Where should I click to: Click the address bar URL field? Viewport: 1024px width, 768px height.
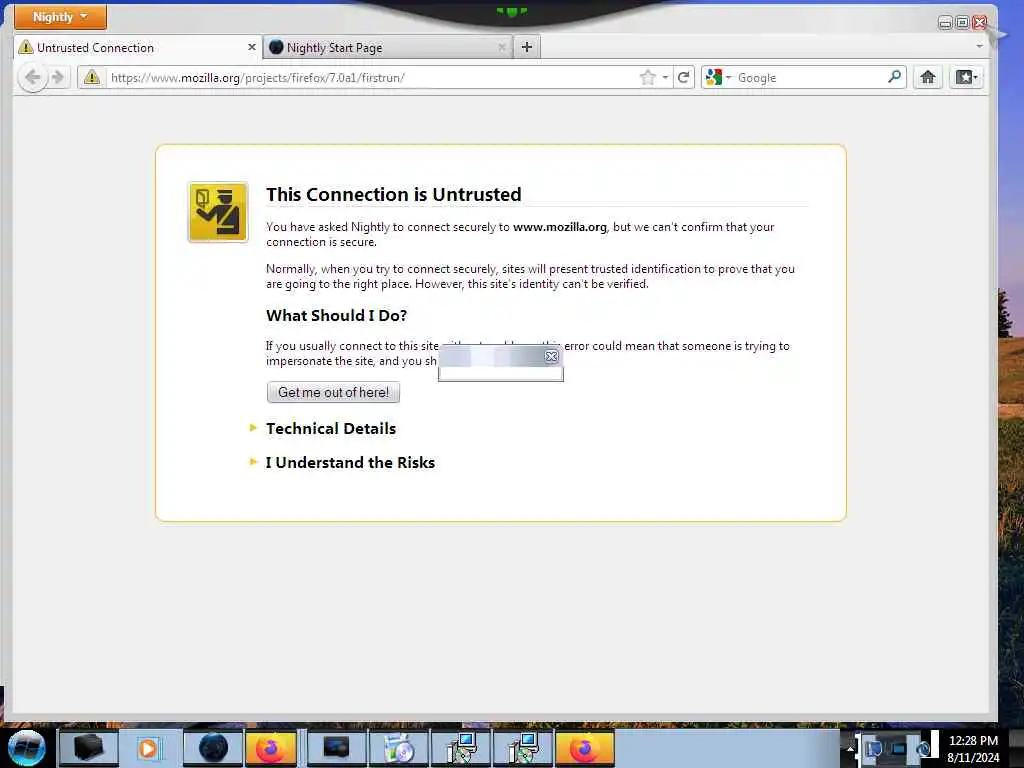point(372,78)
